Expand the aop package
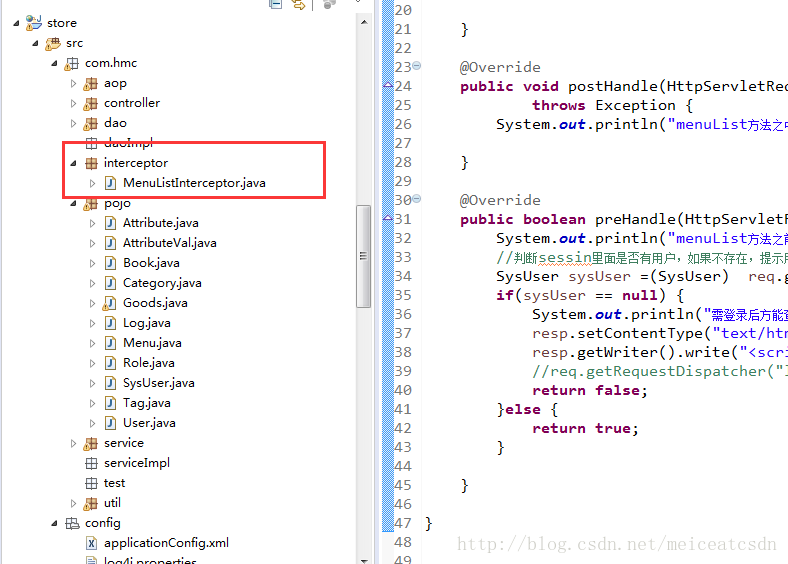The height and width of the screenshot is (564, 788). tap(73, 83)
